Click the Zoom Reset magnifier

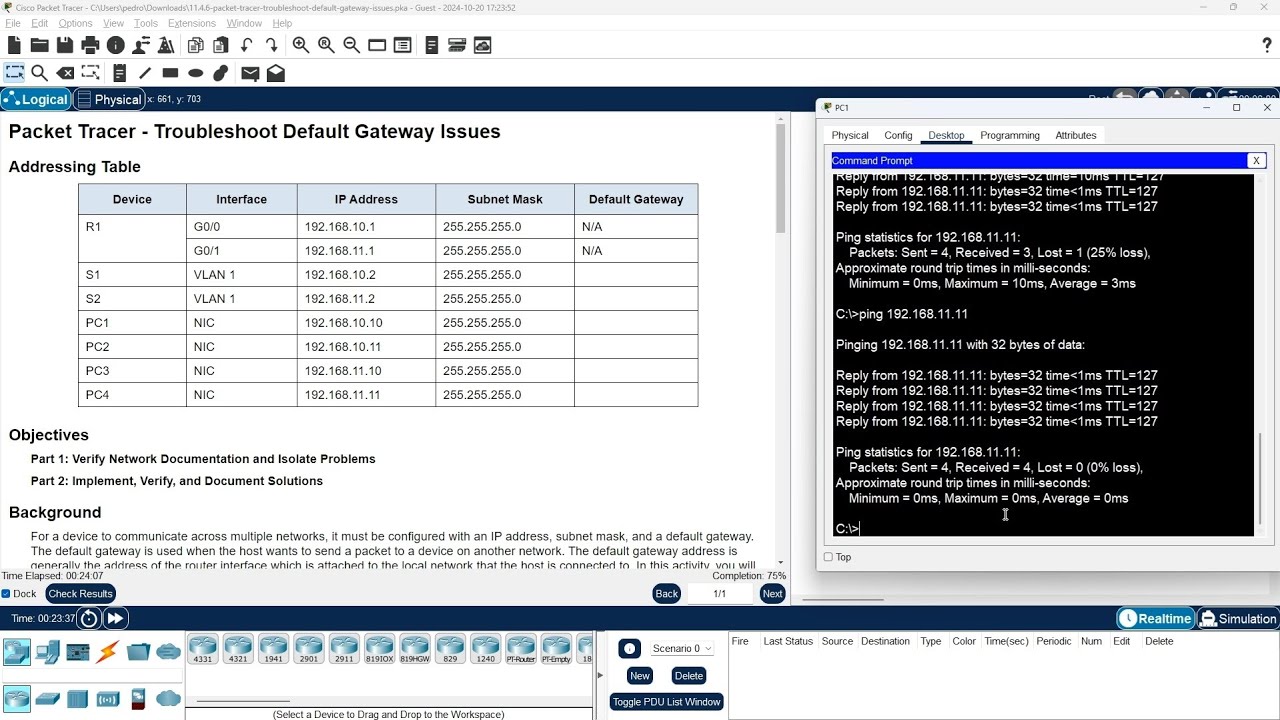(326, 45)
